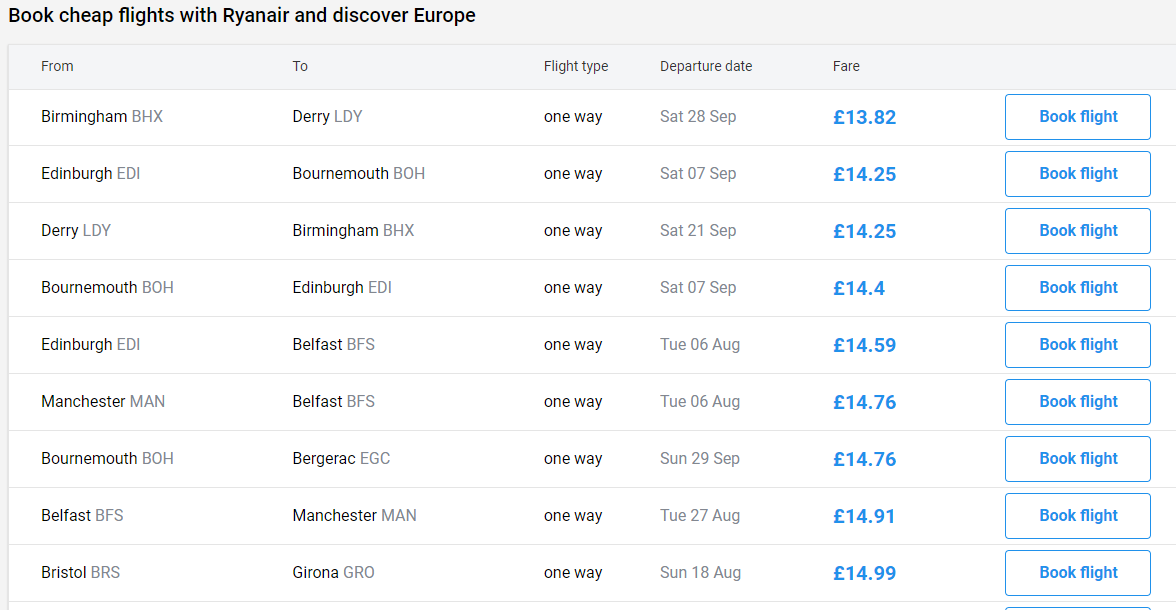Click the Flight type column header

tap(576, 66)
